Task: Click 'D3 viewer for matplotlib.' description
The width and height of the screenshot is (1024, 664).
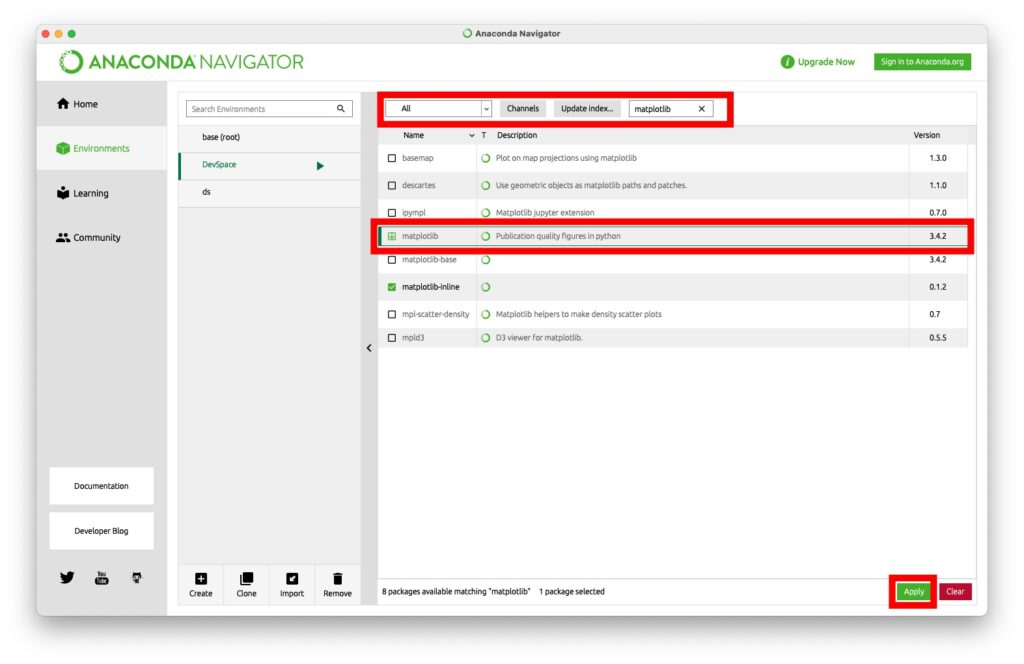Action: 539,338
